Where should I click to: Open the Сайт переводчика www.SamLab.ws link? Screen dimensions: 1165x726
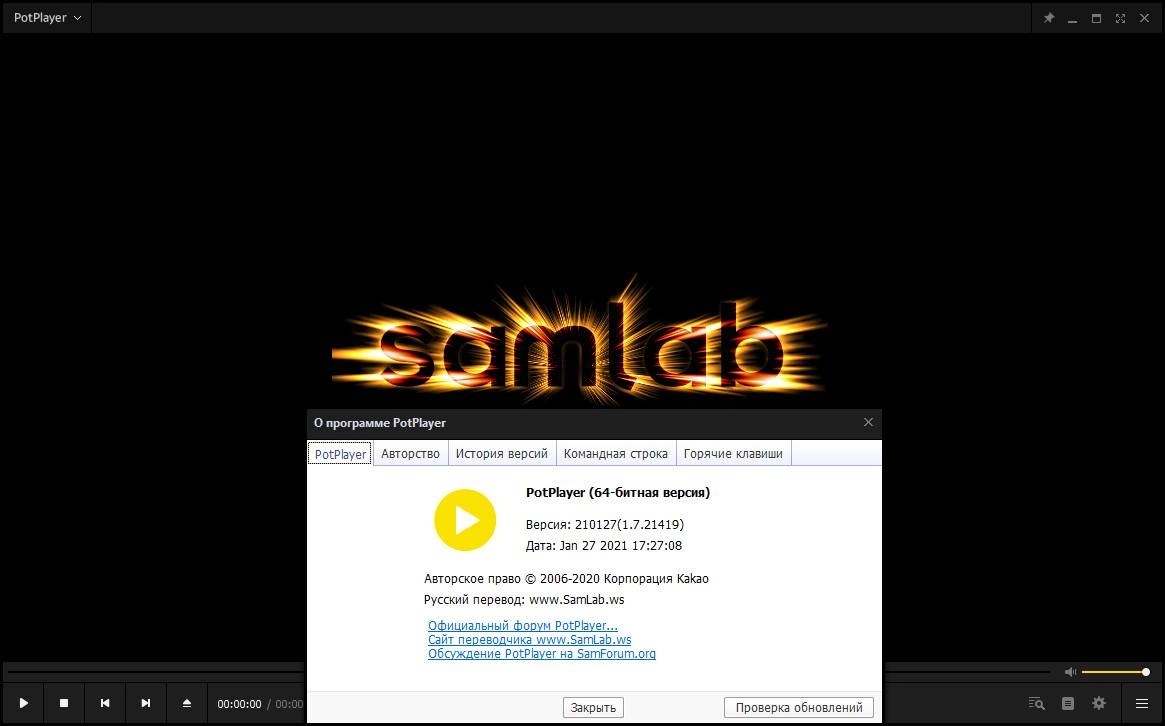(x=530, y=640)
